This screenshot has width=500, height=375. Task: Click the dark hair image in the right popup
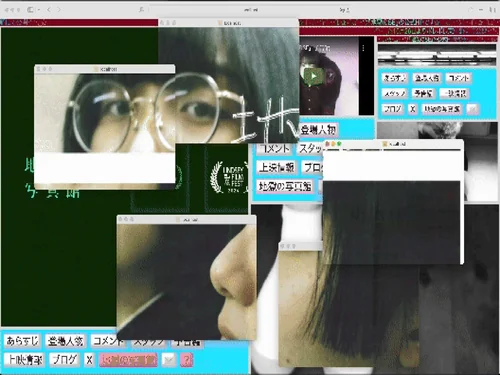pos(392,223)
